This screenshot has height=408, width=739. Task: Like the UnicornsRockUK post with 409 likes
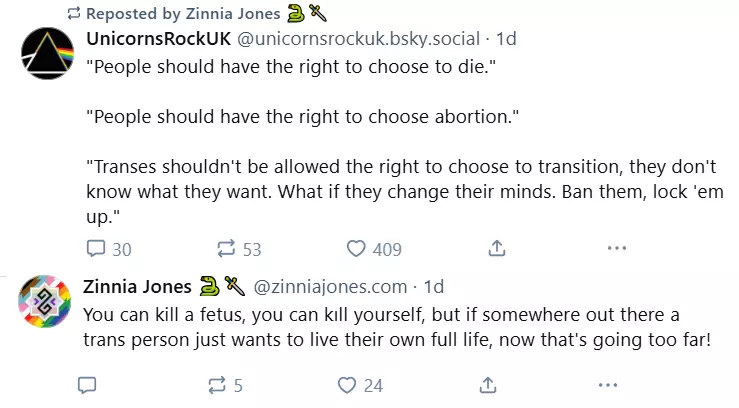374,249
